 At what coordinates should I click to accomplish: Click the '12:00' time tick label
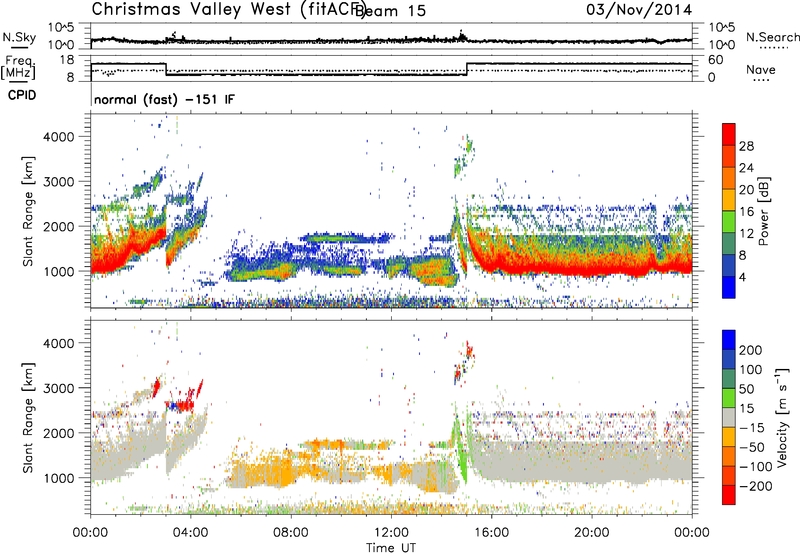click(391, 533)
